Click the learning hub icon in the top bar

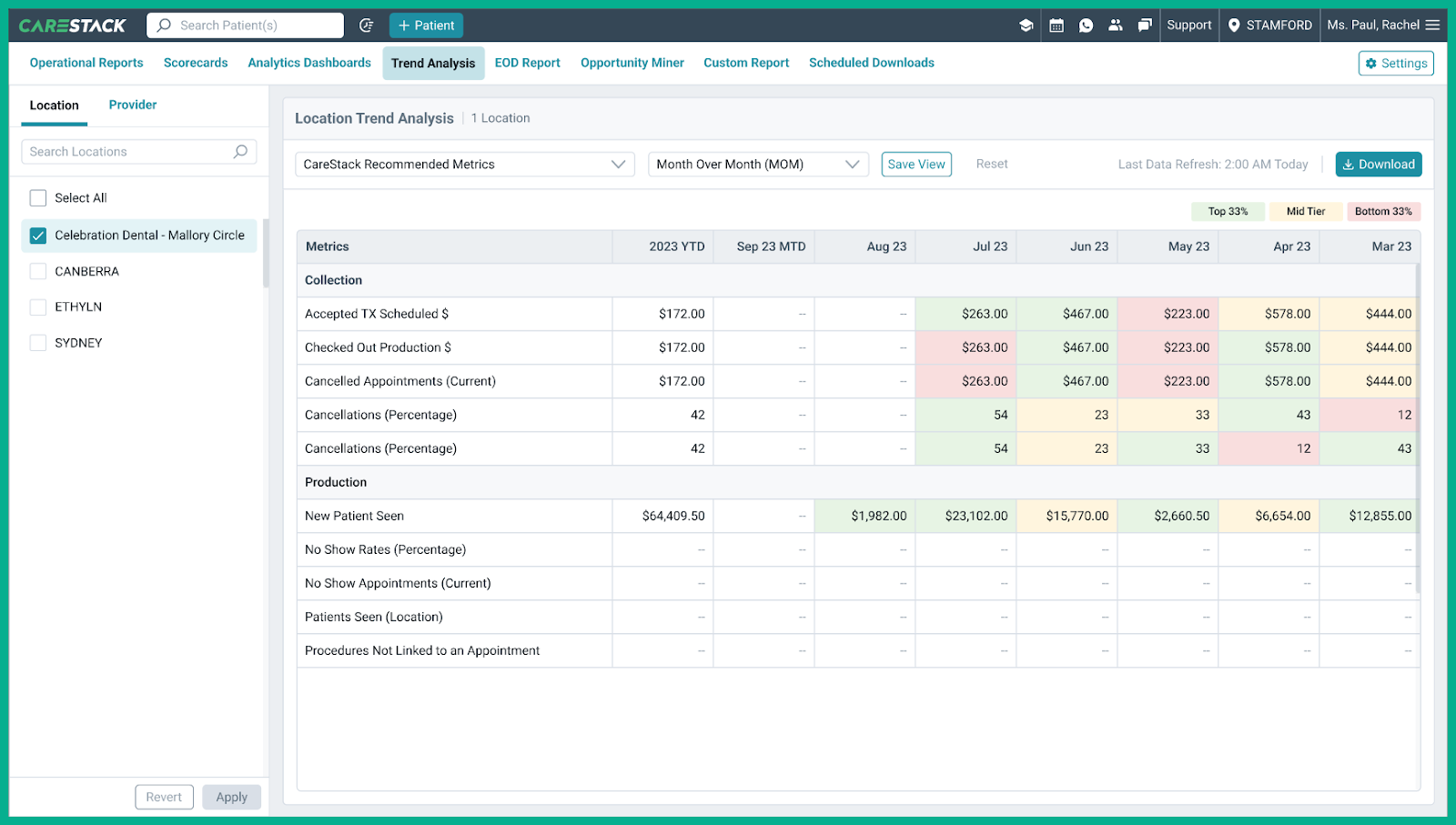pos(1026,25)
